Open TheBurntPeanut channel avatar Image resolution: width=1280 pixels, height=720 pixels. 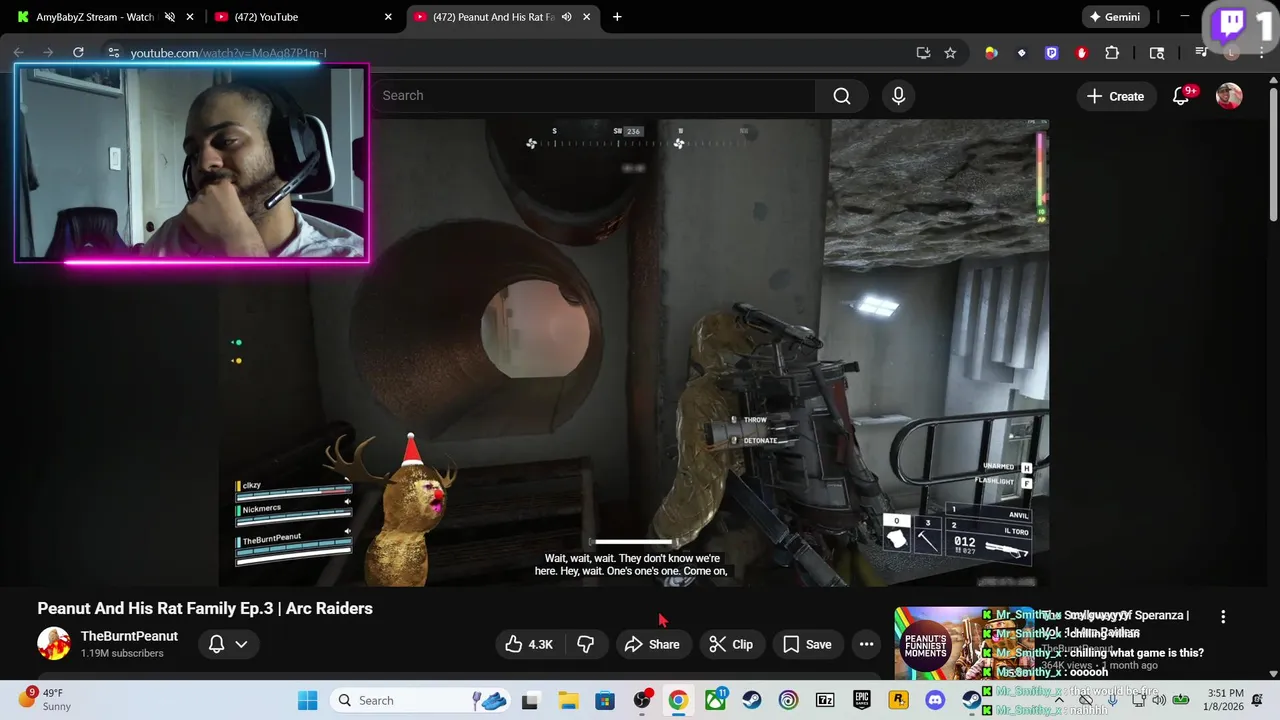pyautogui.click(x=54, y=644)
